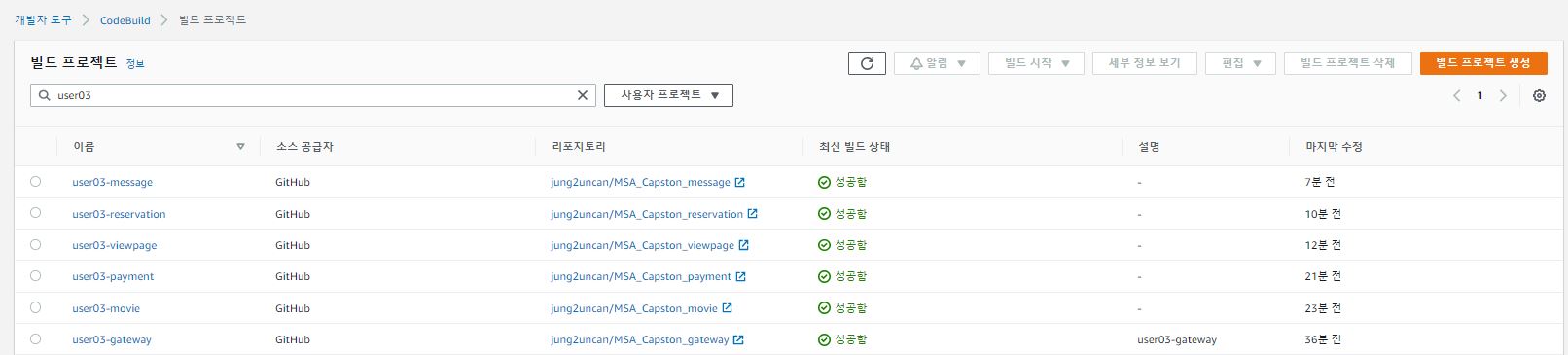Open user03-viewpage project
Image resolution: width=1568 pixels, height=355 pixels.
[x=114, y=245]
